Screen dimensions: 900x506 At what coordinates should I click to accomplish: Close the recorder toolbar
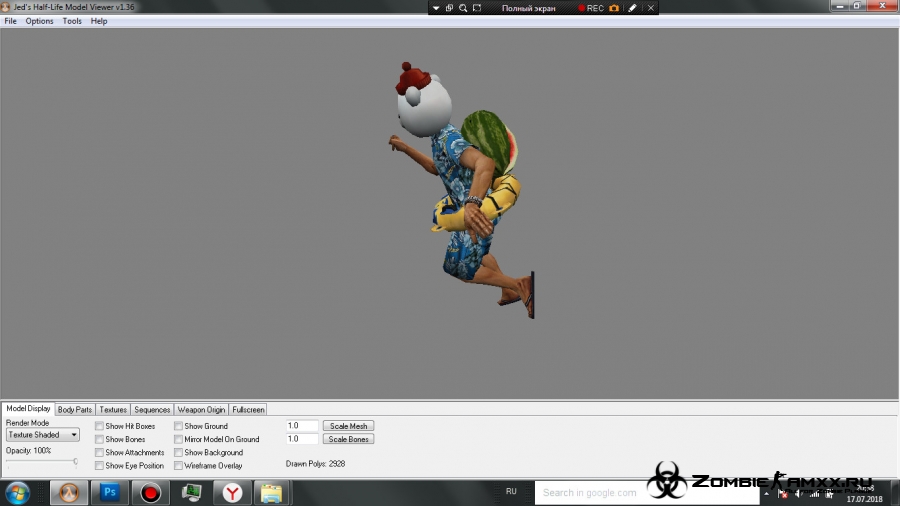click(651, 8)
